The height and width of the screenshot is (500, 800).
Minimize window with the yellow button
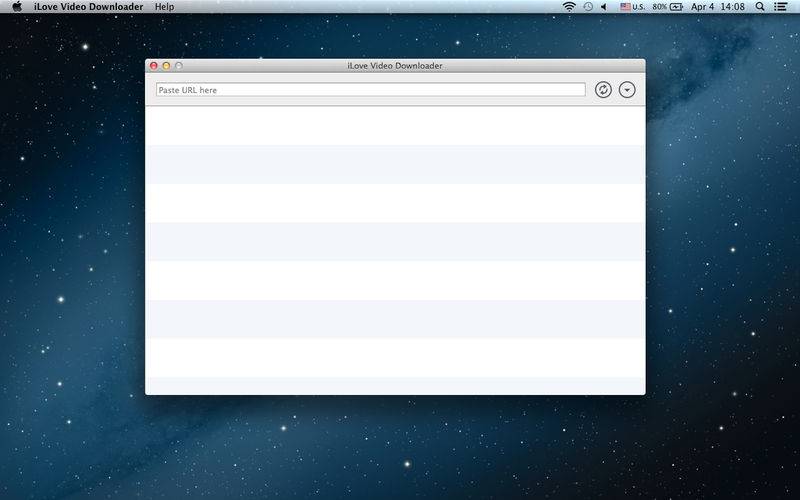coord(166,66)
